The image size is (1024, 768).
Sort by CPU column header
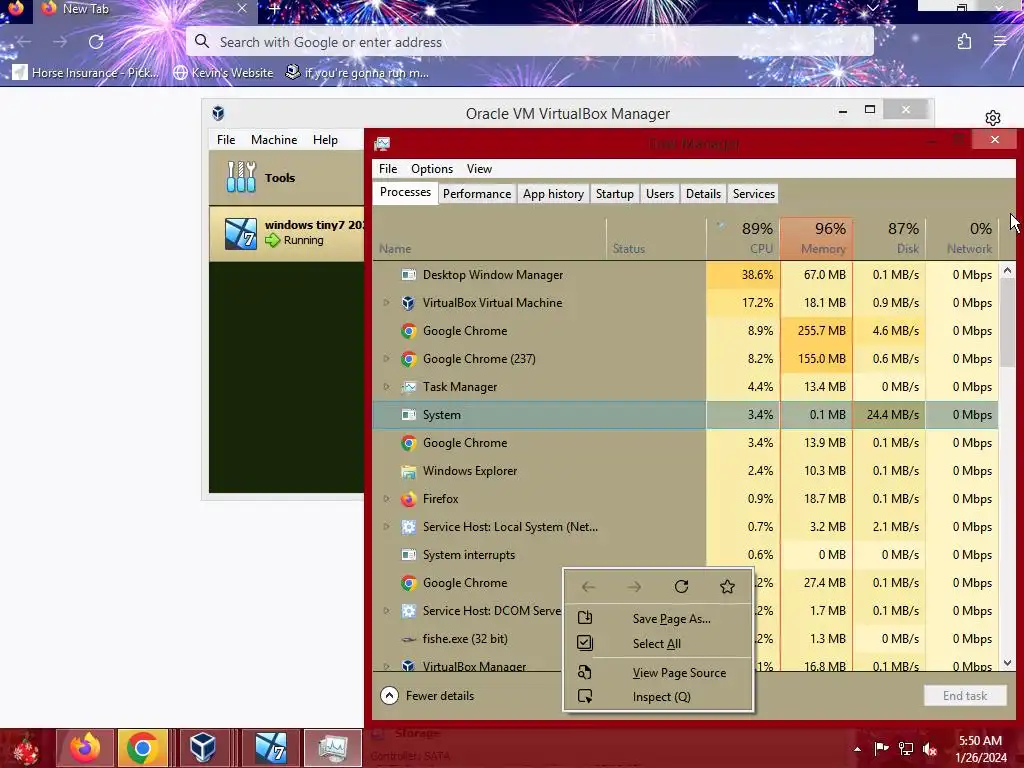tap(743, 237)
